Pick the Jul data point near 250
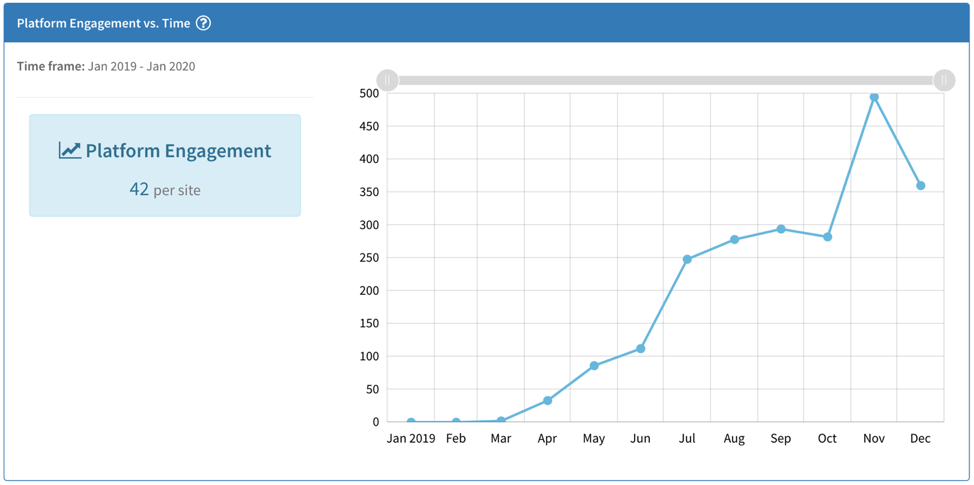Viewport: 974px width, 485px height. click(687, 259)
